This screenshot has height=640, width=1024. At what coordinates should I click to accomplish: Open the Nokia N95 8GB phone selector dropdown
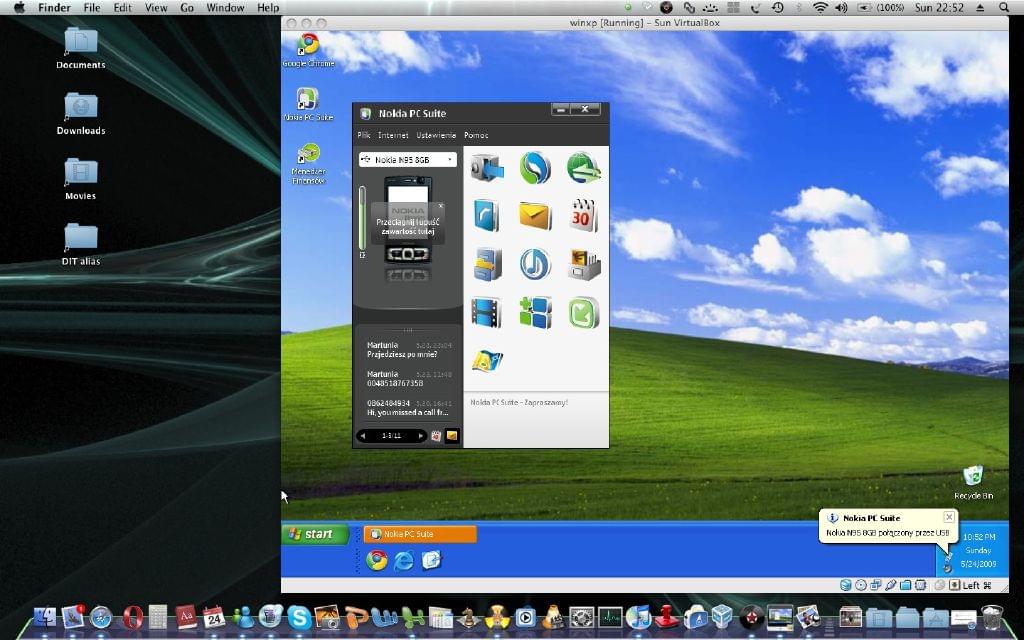408,159
